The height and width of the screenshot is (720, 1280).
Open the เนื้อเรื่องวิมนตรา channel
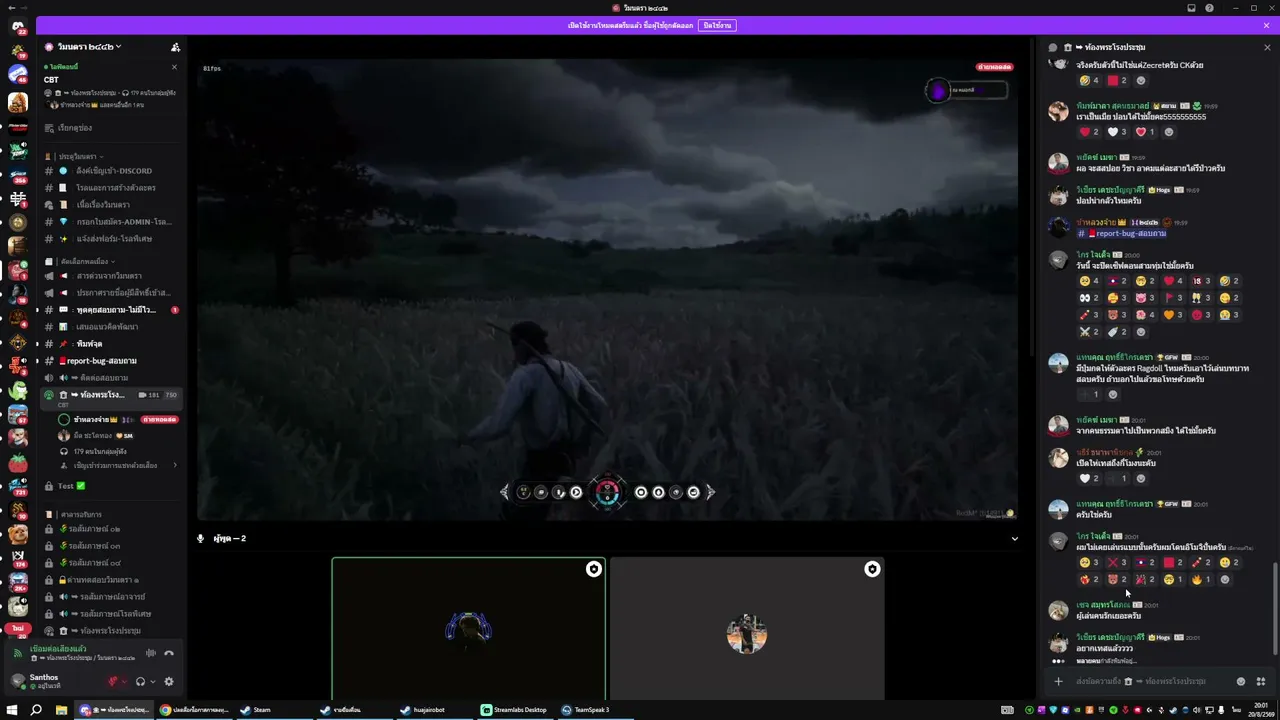[x=110, y=205]
